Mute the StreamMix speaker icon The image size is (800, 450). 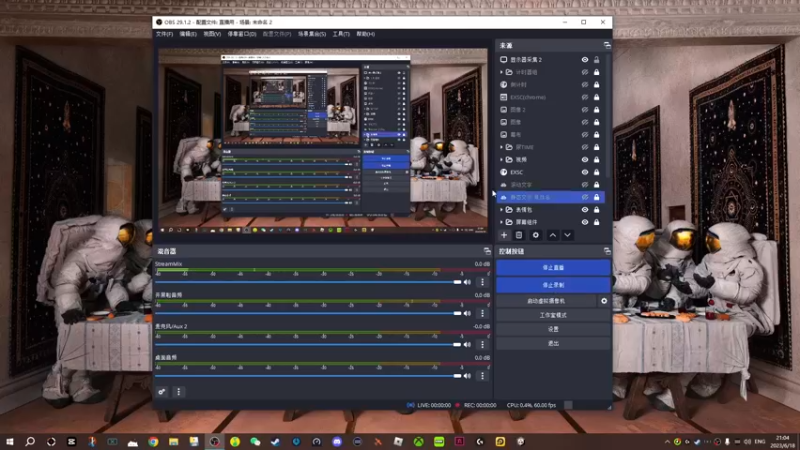coord(467,282)
